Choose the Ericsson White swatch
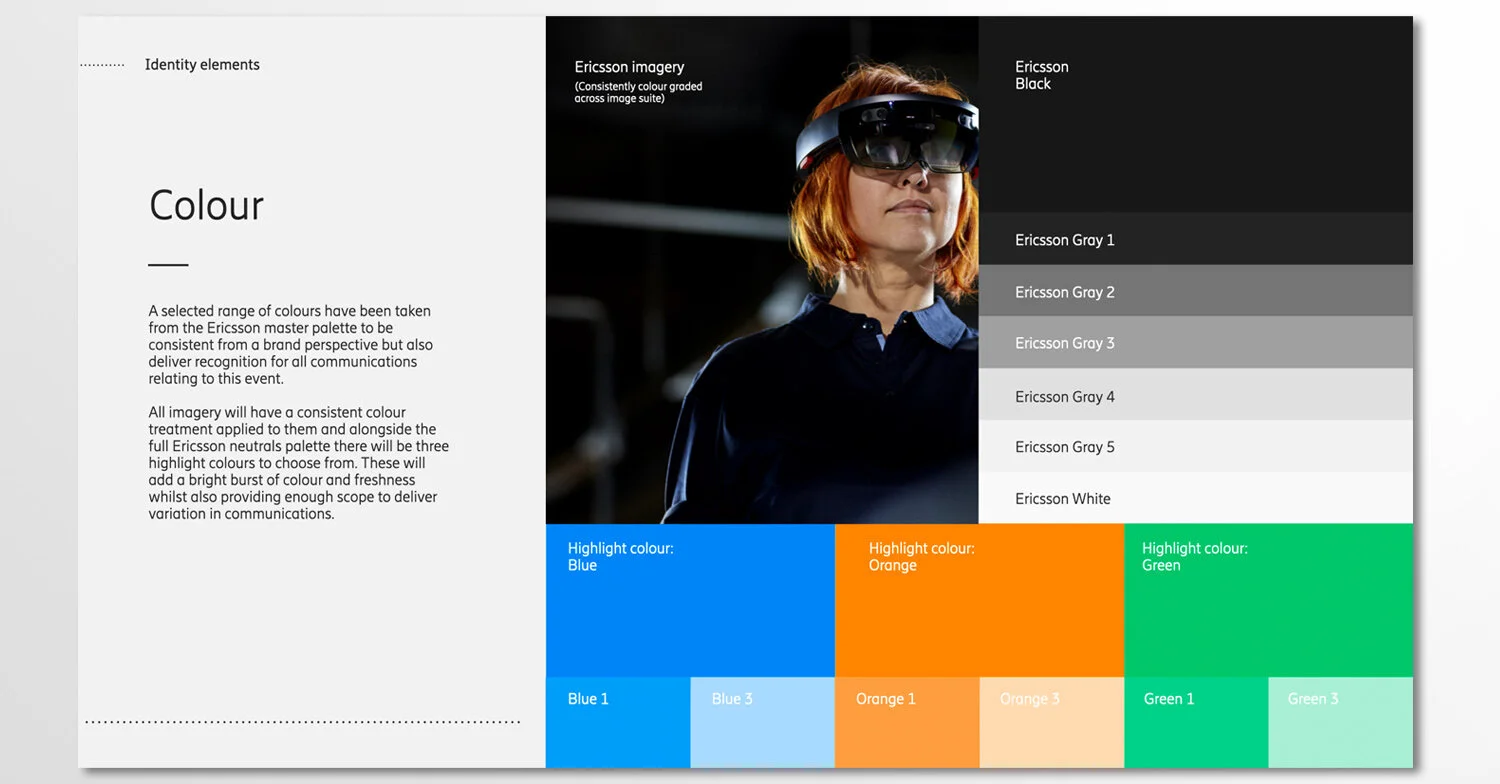Screen dimensions: 1500x784 (1195, 498)
